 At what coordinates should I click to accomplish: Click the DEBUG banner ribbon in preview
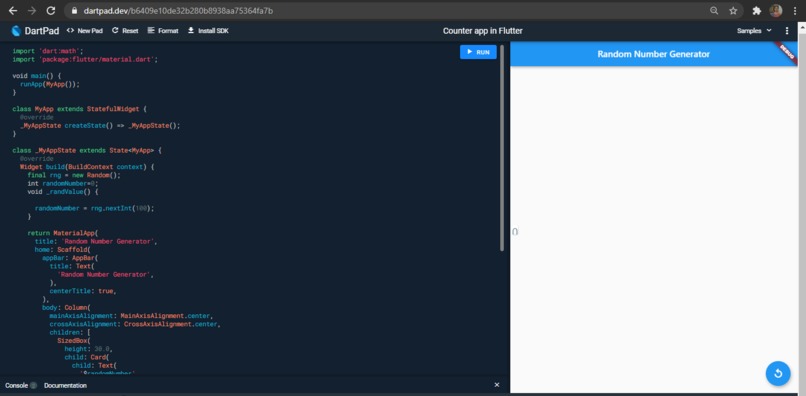(786, 53)
